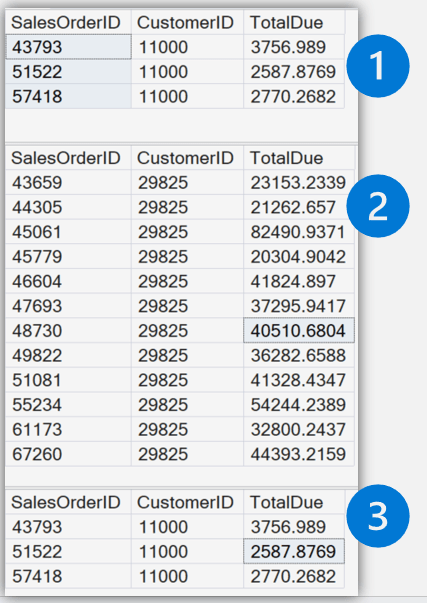This screenshot has width=427, height=603.
Task: Click CustomerID header above the 29825 rows
Action: click(x=187, y=158)
